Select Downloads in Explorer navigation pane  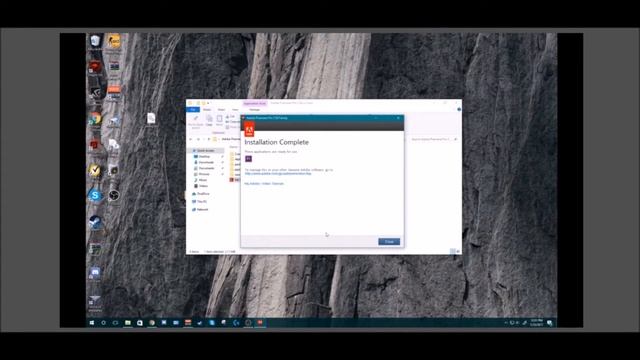coord(206,162)
